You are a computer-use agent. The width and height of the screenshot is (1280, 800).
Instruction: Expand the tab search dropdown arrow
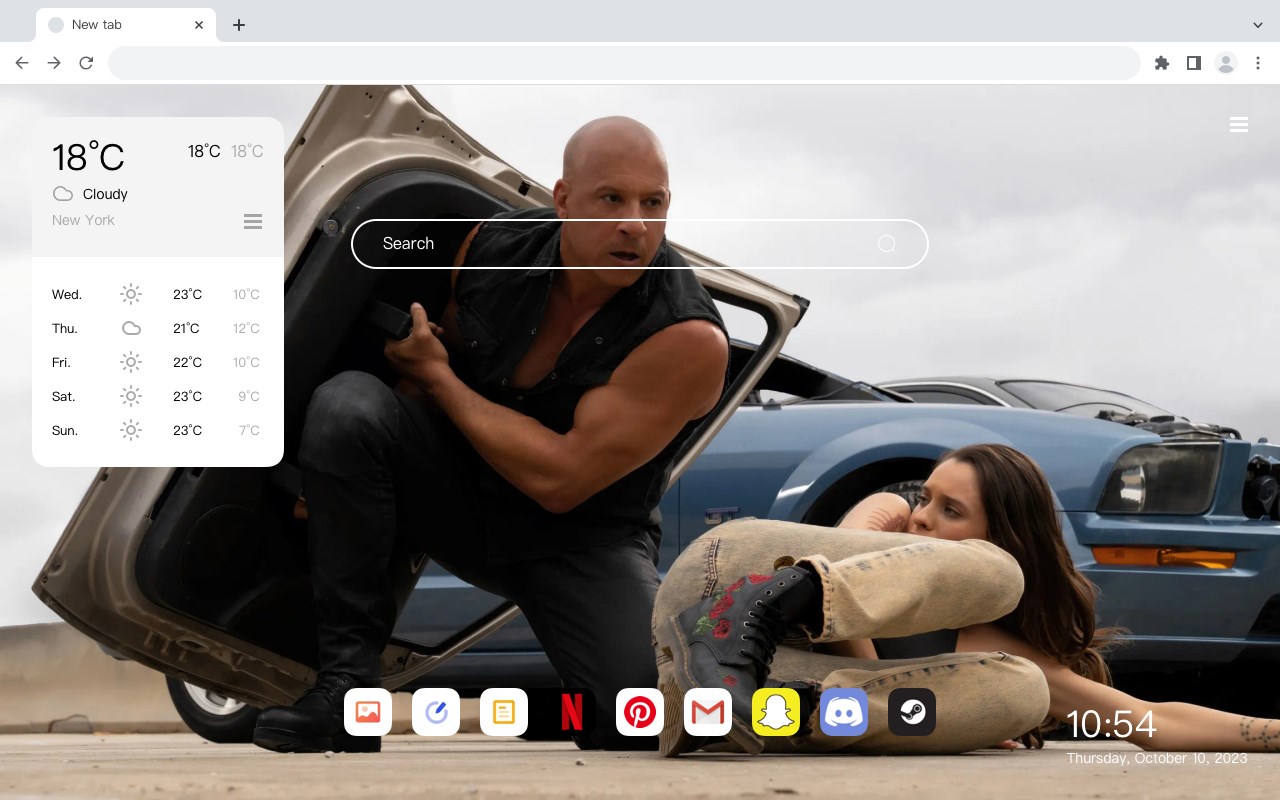(x=1258, y=25)
